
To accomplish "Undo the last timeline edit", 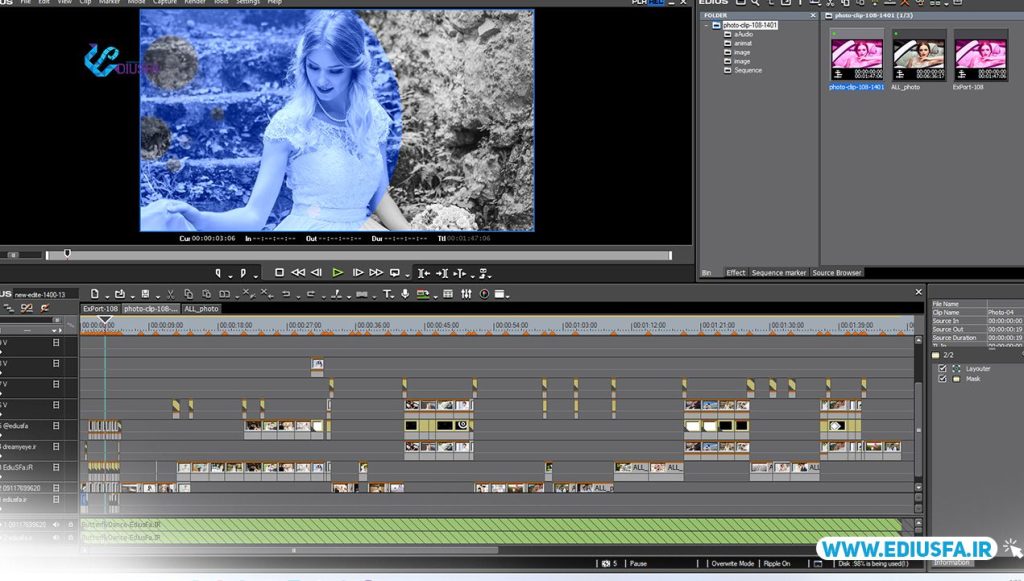I will (x=286, y=294).
